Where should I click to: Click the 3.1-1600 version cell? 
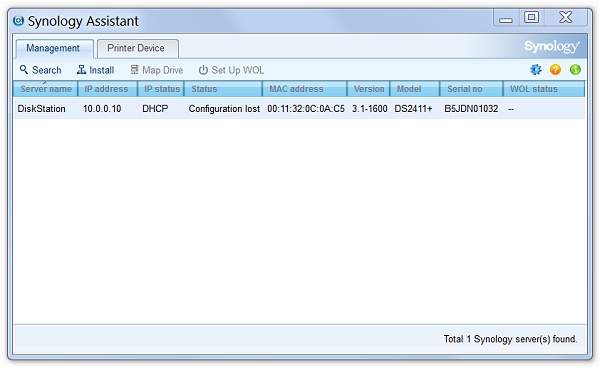[x=370, y=109]
